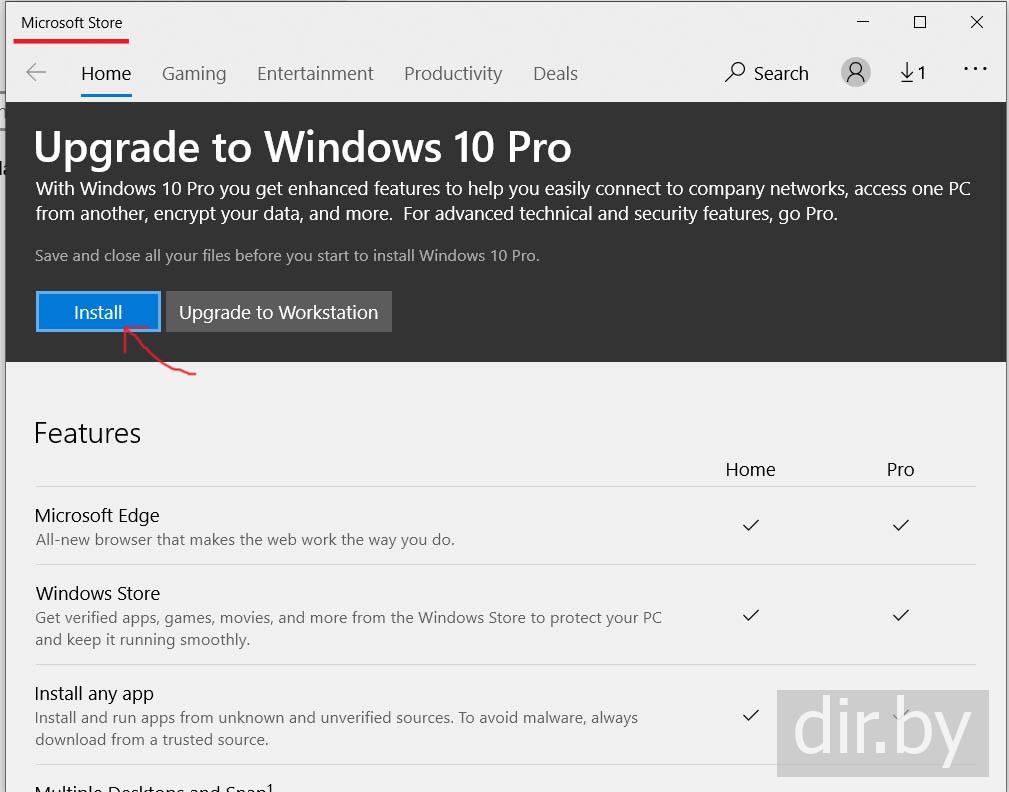The height and width of the screenshot is (792, 1009).
Task: Open the See more ellipsis menu
Action: coord(975,68)
